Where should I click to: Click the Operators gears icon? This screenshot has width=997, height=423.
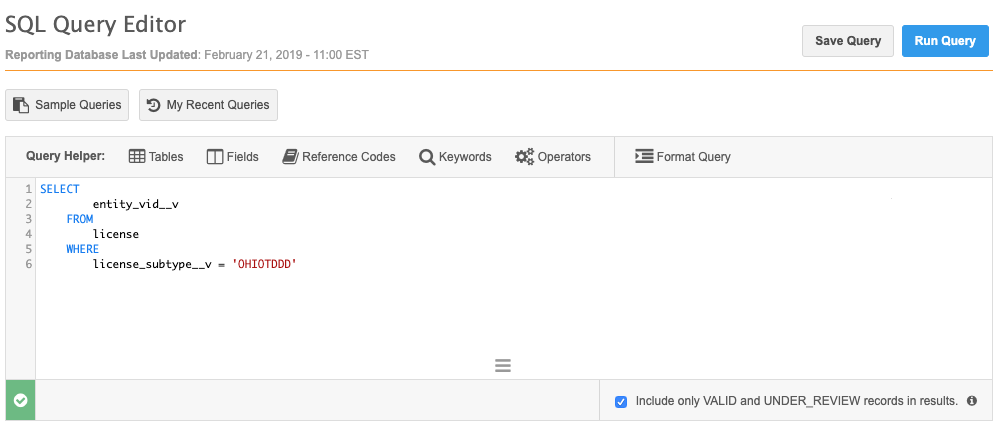pyautogui.click(x=524, y=156)
